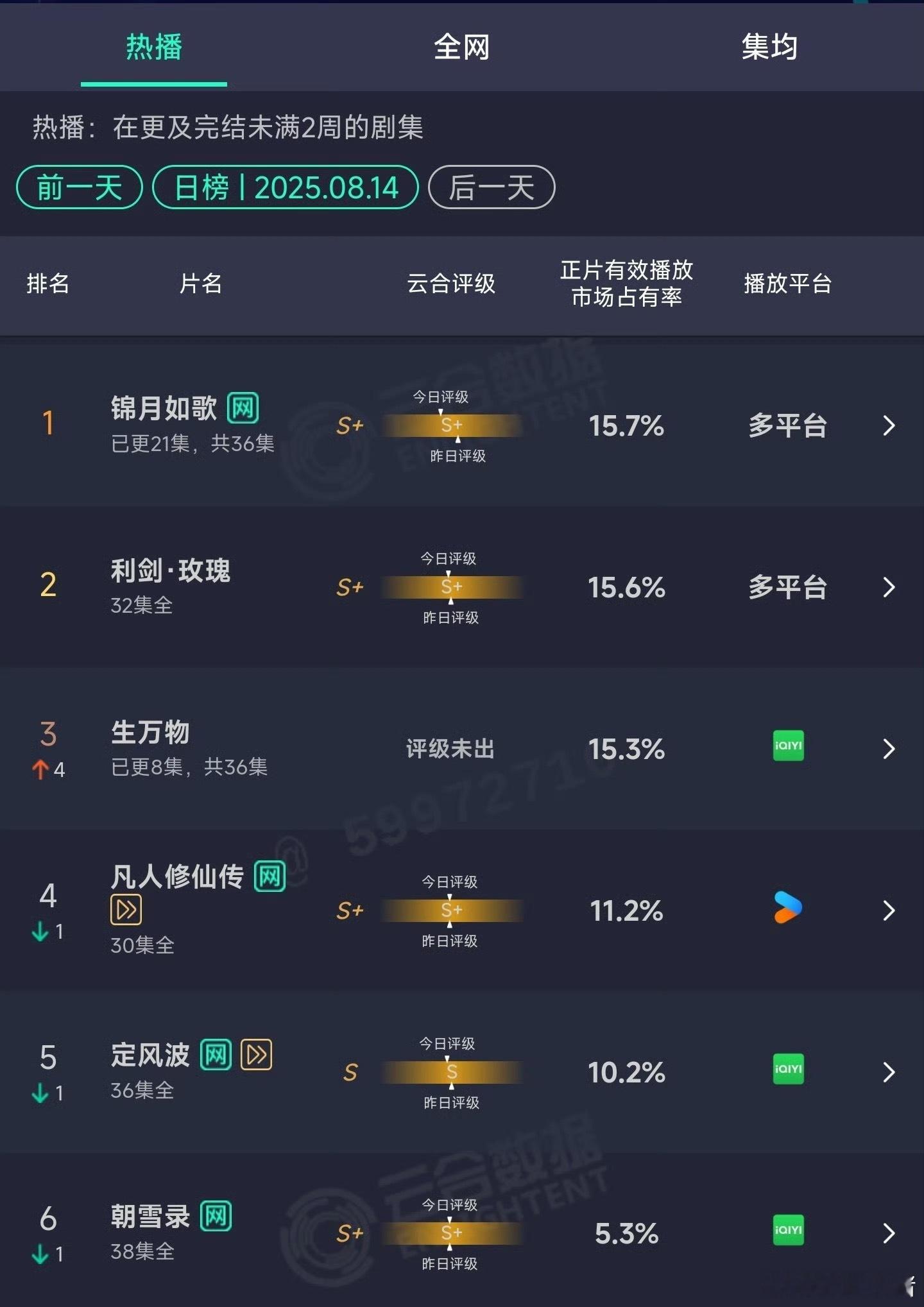Screen dimensions: 924x1307
Task: Click the iQIYI platform icon for 生万物
Action: point(788,746)
